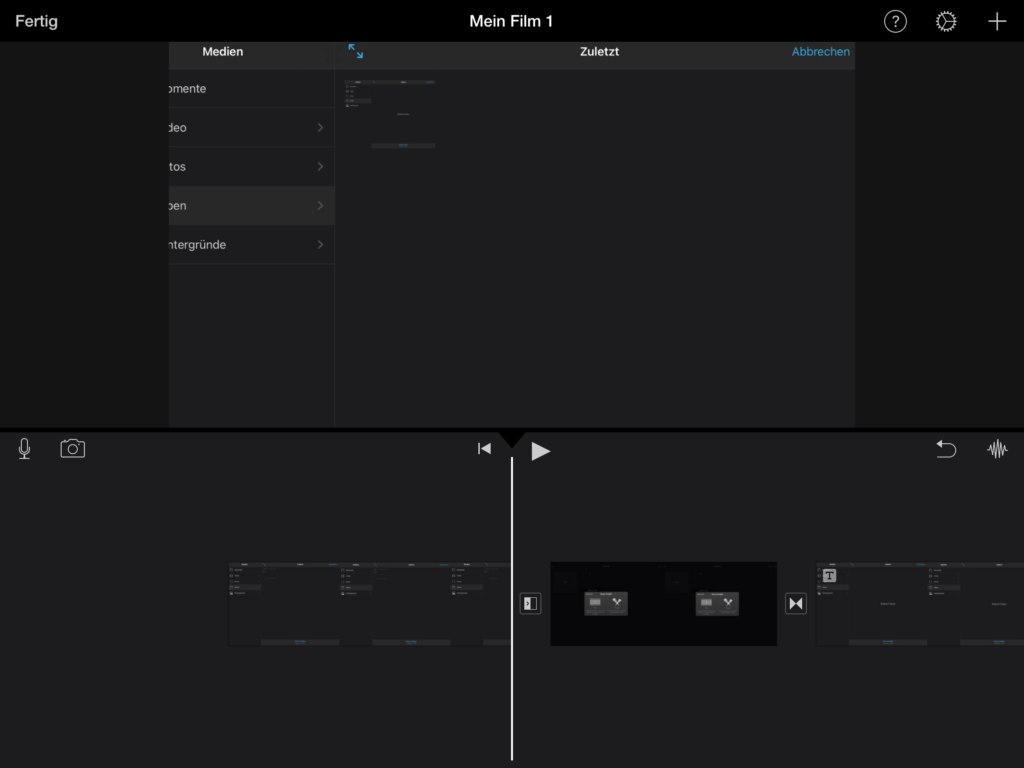Select the title 'T' badge on clip

(829, 575)
